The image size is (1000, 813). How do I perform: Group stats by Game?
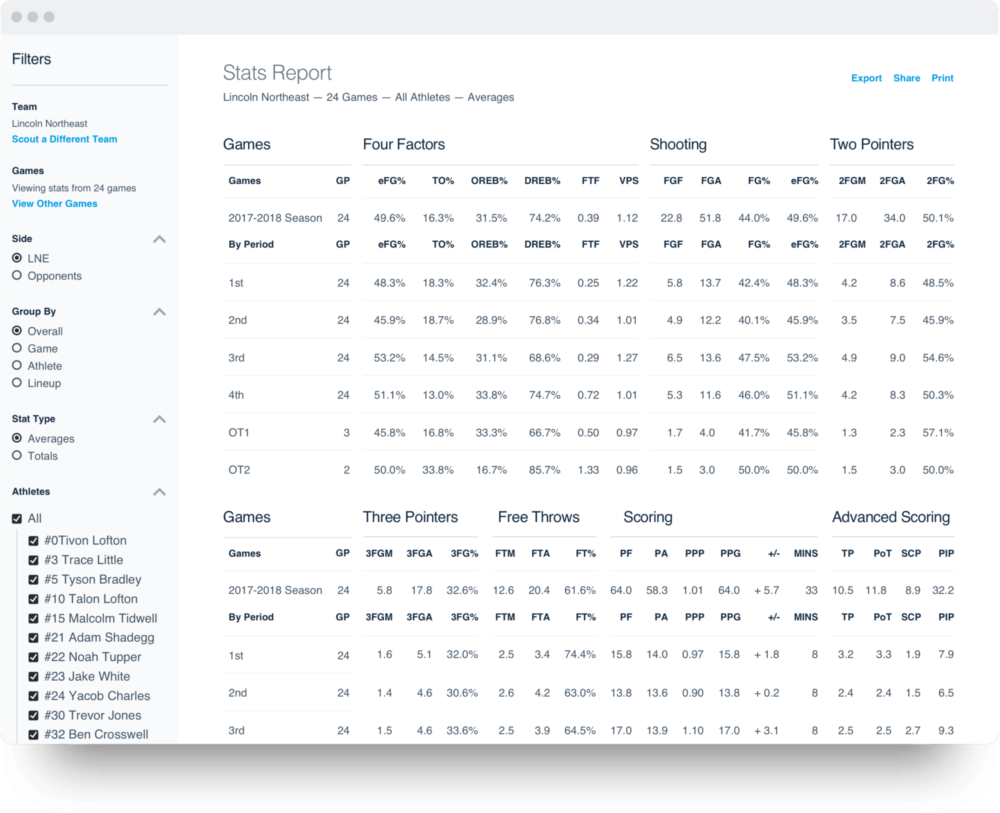[17, 348]
